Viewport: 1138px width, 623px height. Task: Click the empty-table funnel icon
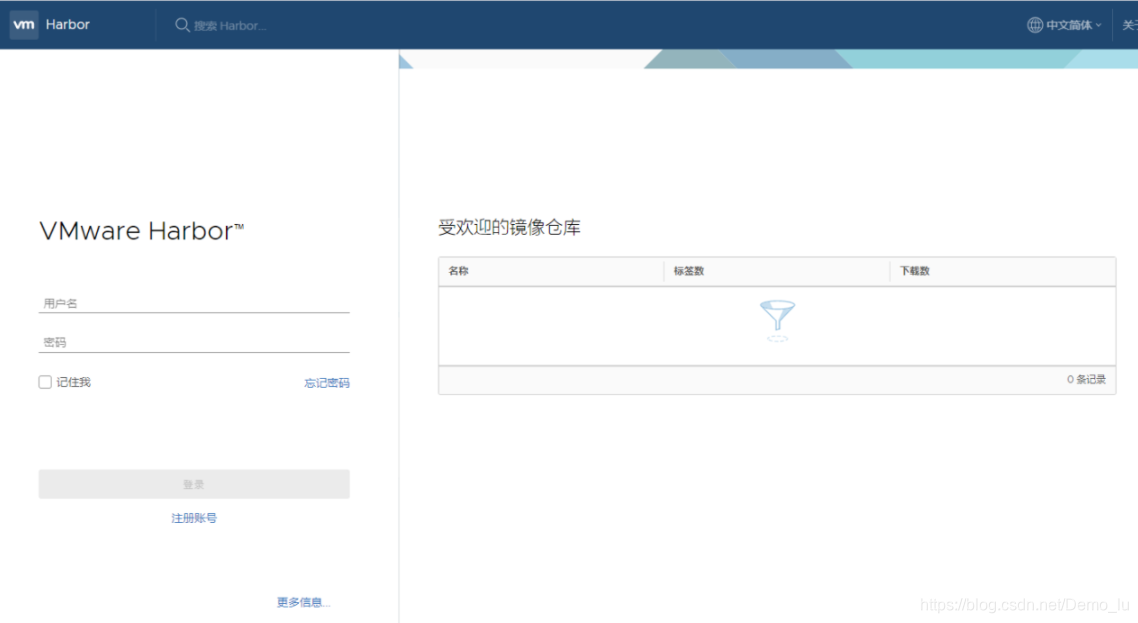click(x=777, y=320)
